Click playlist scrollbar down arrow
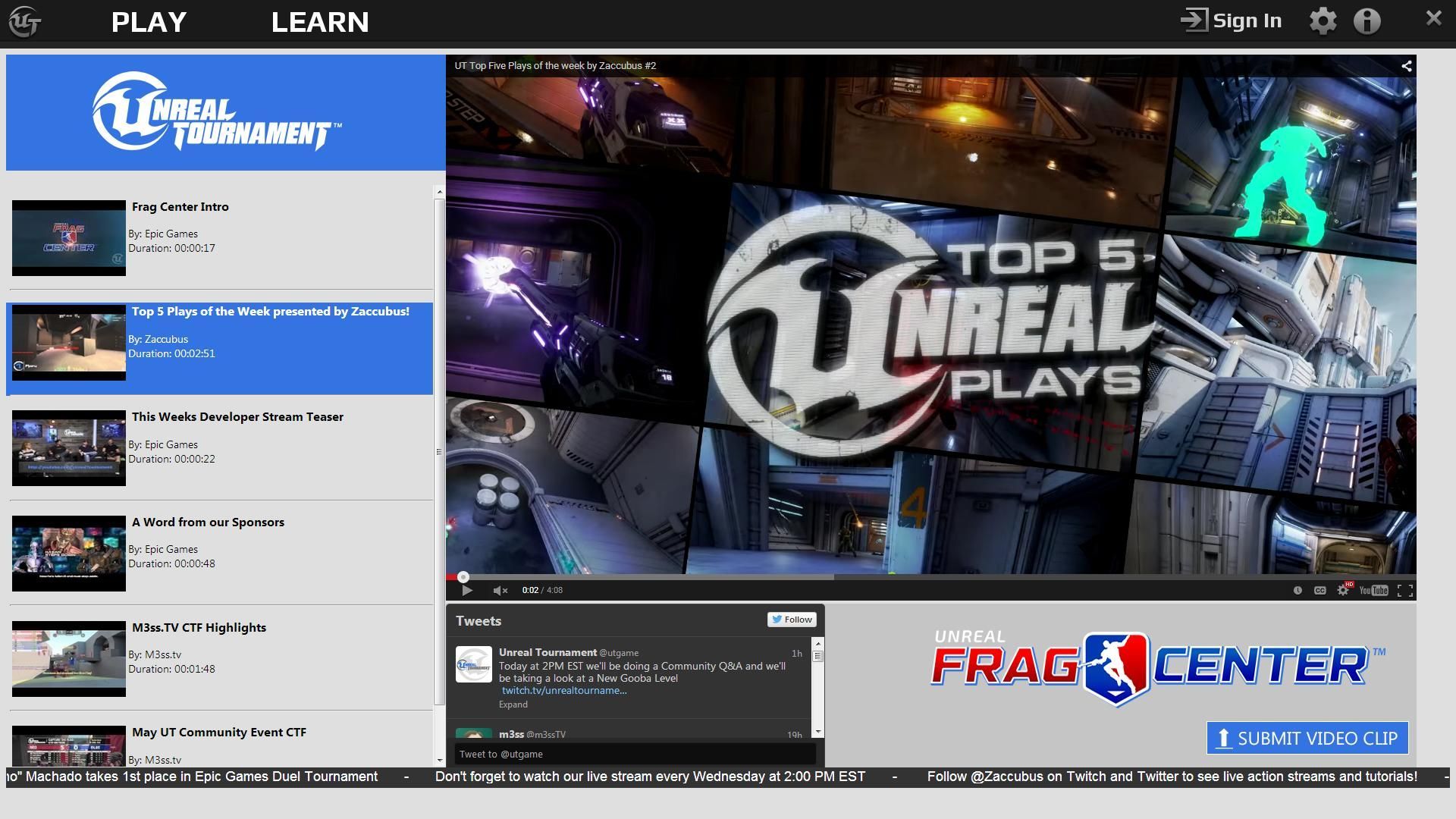 [x=440, y=760]
